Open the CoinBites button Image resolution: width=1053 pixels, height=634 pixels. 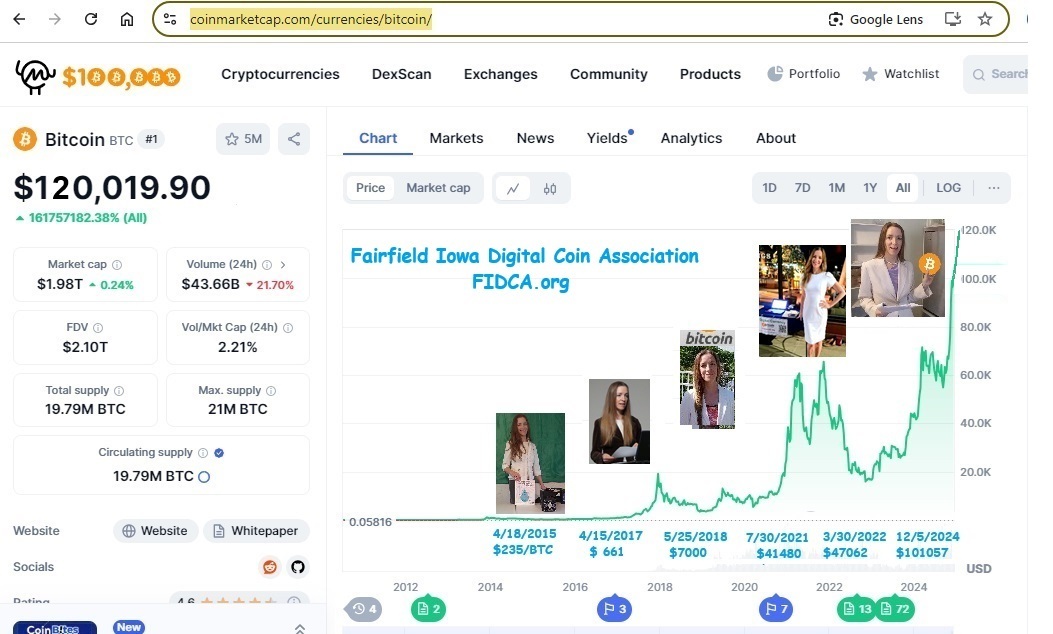click(x=55, y=628)
